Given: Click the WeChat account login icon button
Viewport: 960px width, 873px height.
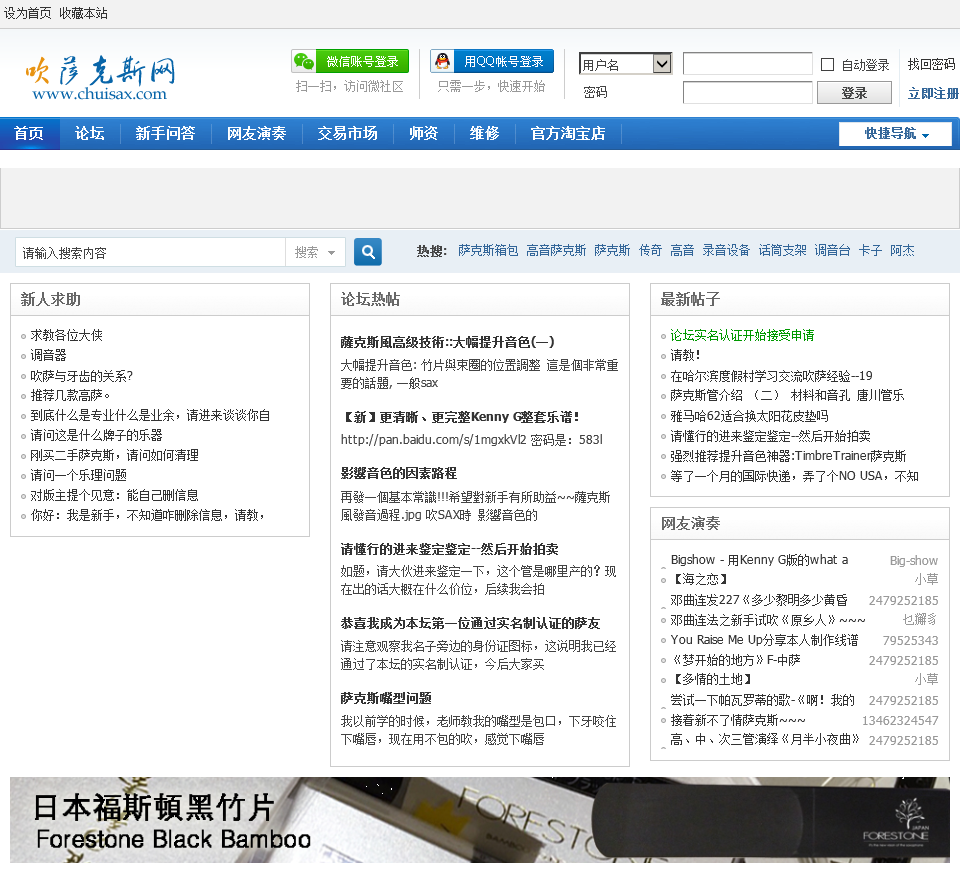Looking at the screenshot, I should [x=350, y=62].
